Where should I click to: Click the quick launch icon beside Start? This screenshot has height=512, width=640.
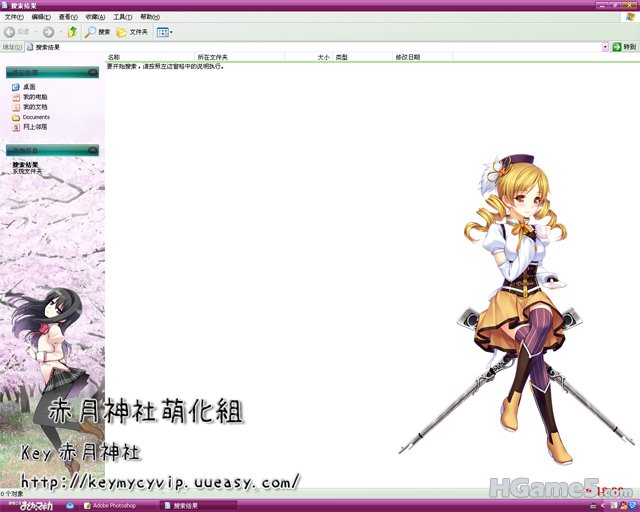click(x=70, y=505)
